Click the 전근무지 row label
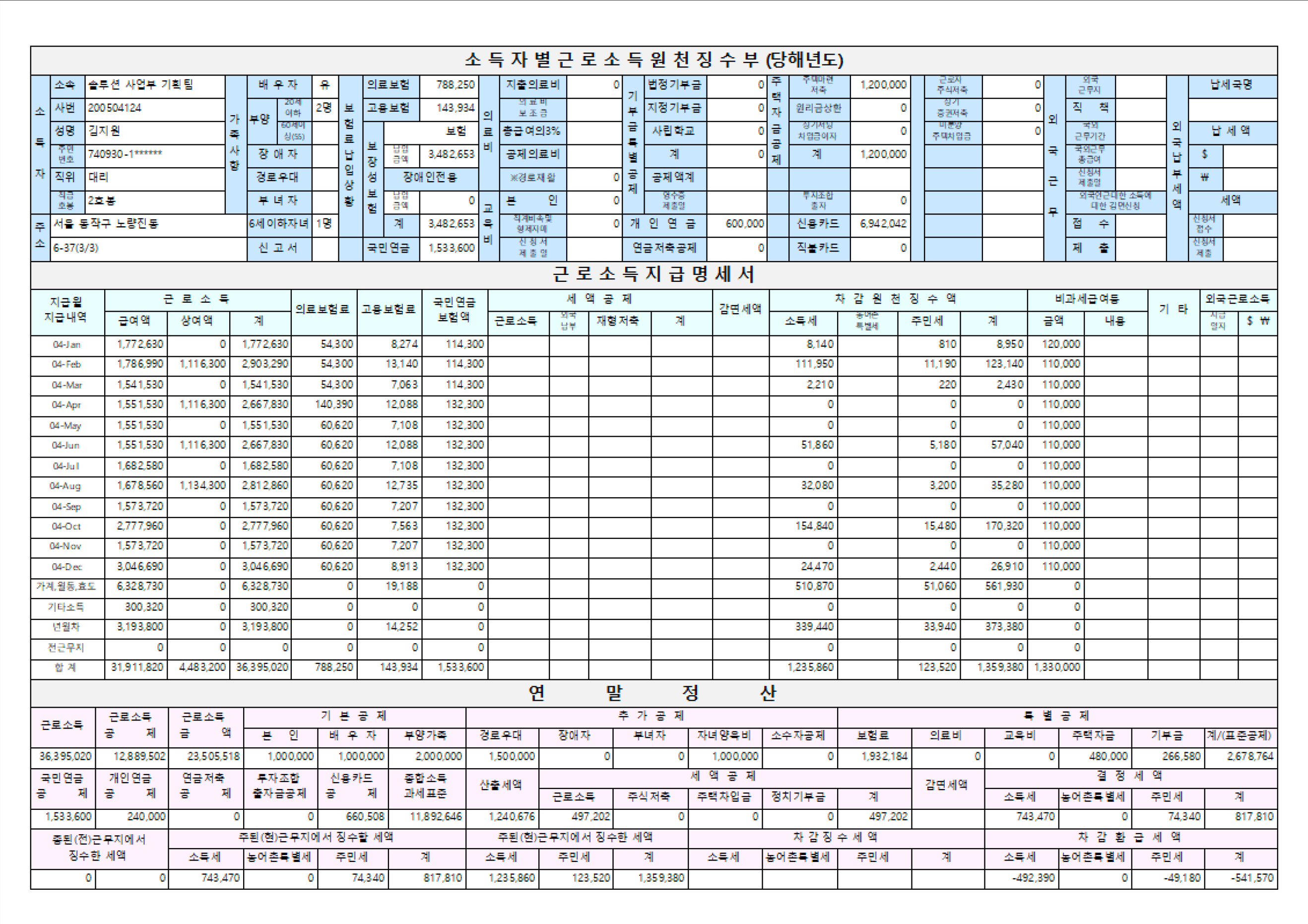 pos(66,648)
